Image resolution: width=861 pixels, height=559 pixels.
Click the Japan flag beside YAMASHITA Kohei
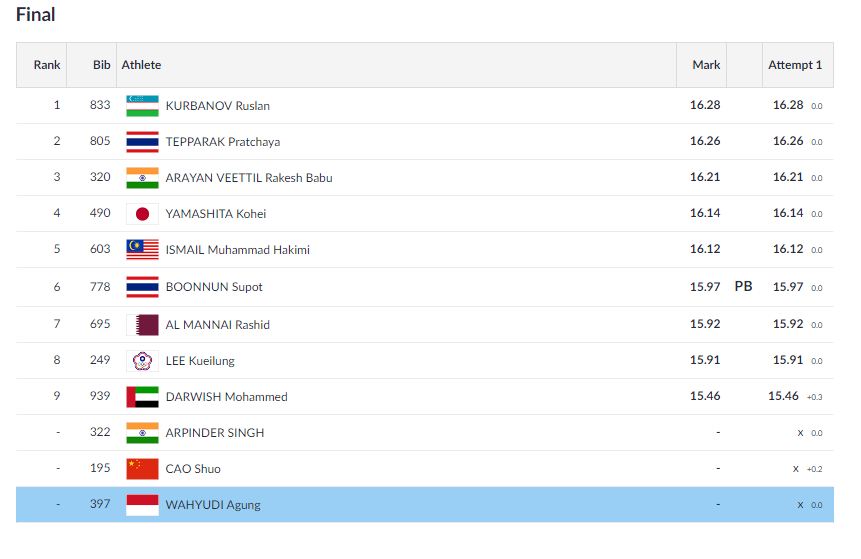point(142,214)
